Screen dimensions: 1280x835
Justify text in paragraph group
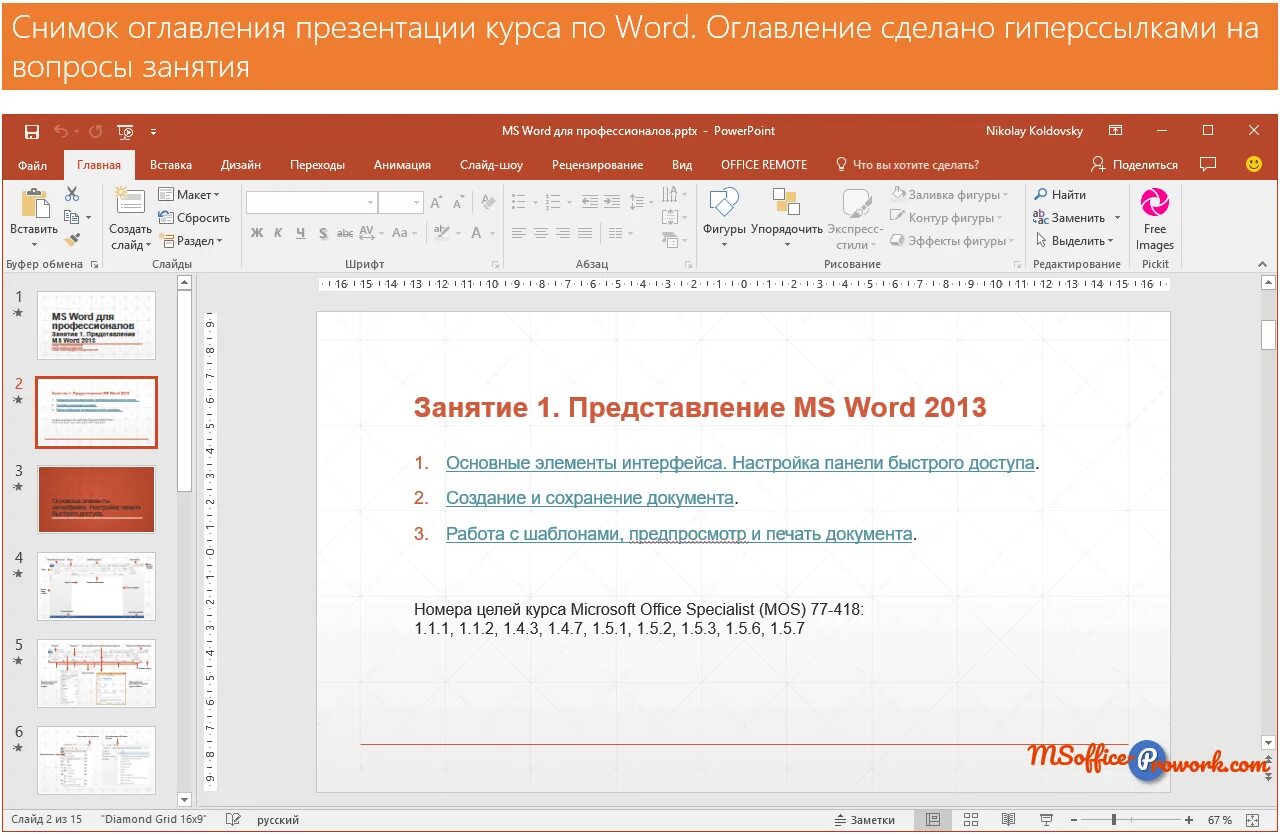tap(584, 233)
